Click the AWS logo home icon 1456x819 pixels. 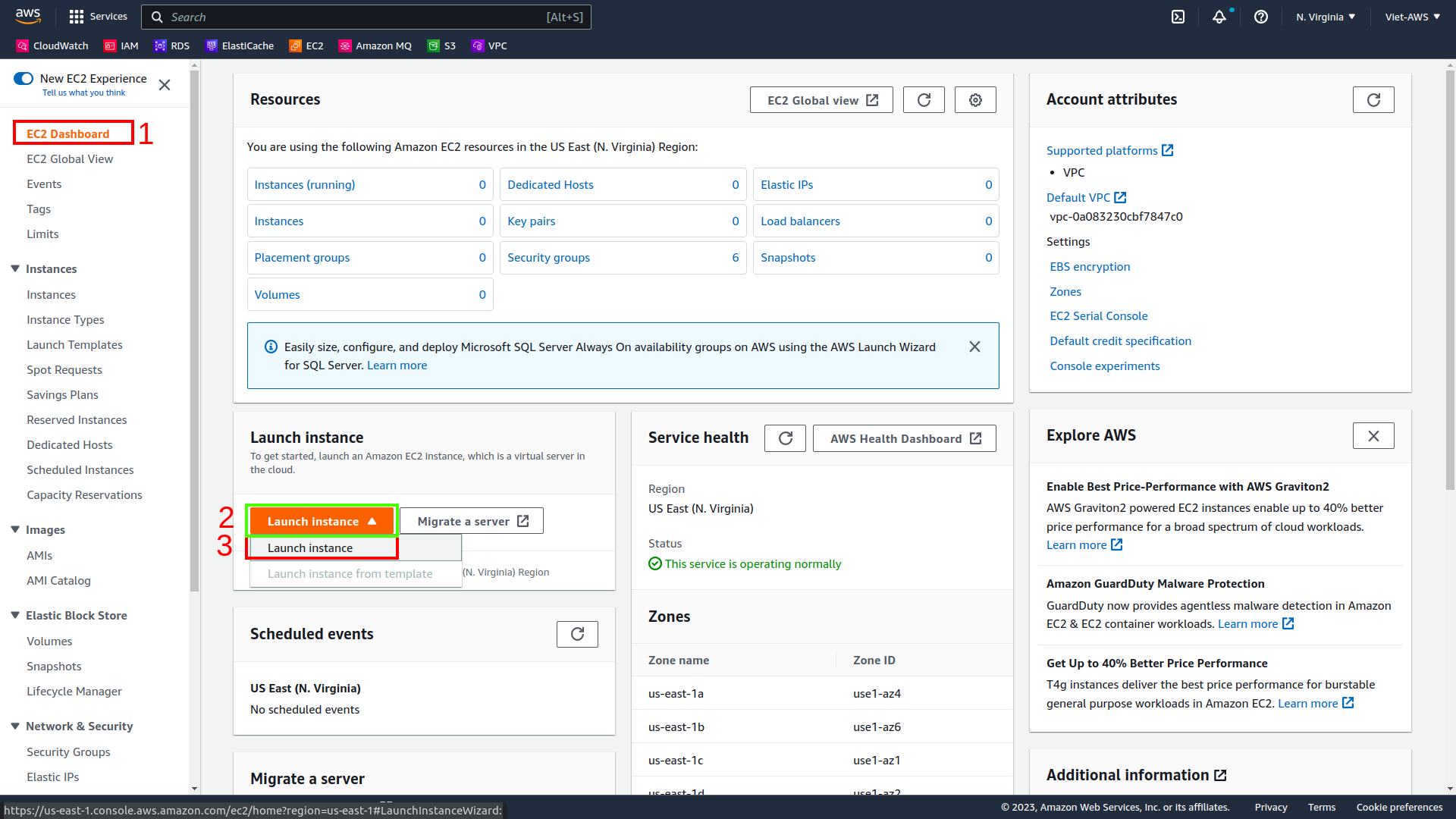click(x=28, y=16)
